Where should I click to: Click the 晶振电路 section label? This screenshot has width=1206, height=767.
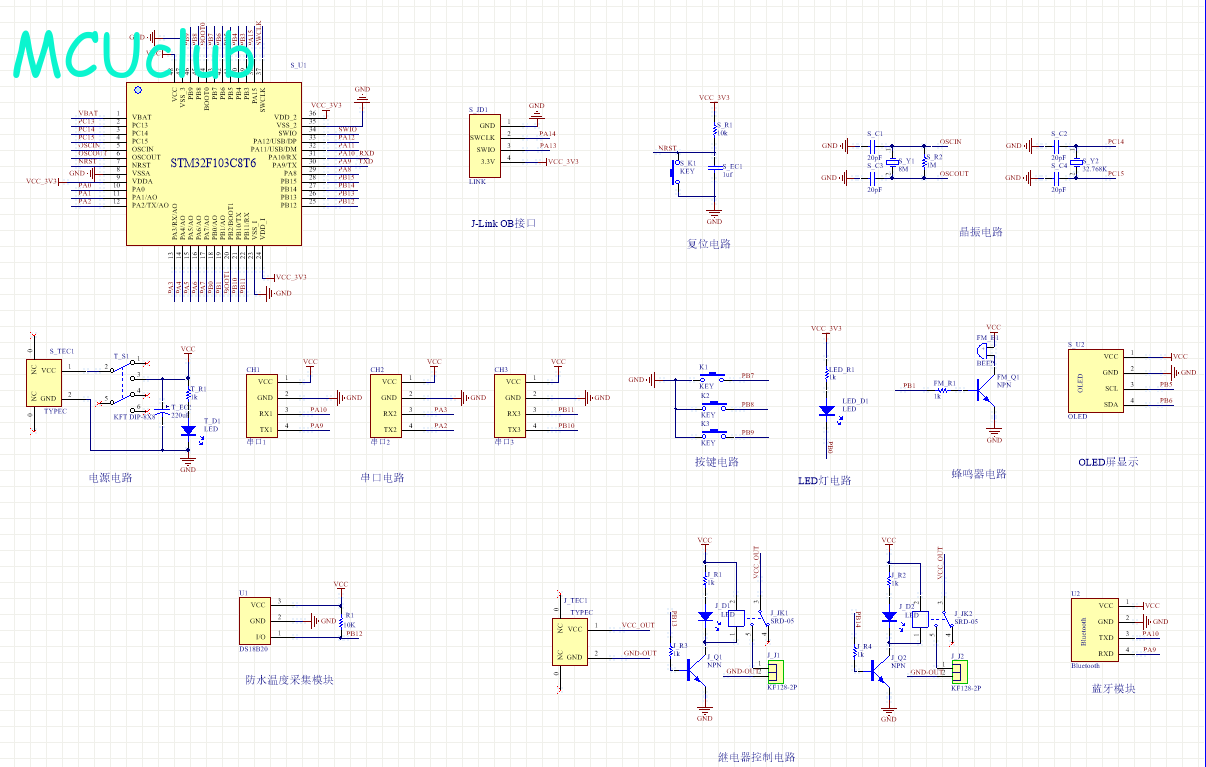[980, 232]
